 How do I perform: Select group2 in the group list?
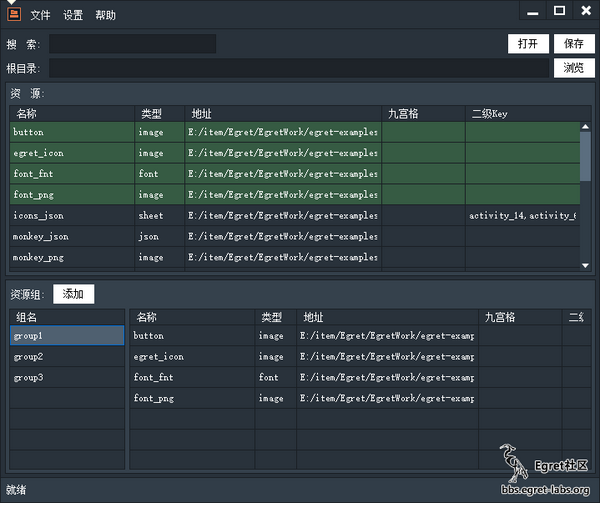click(67, 357)
